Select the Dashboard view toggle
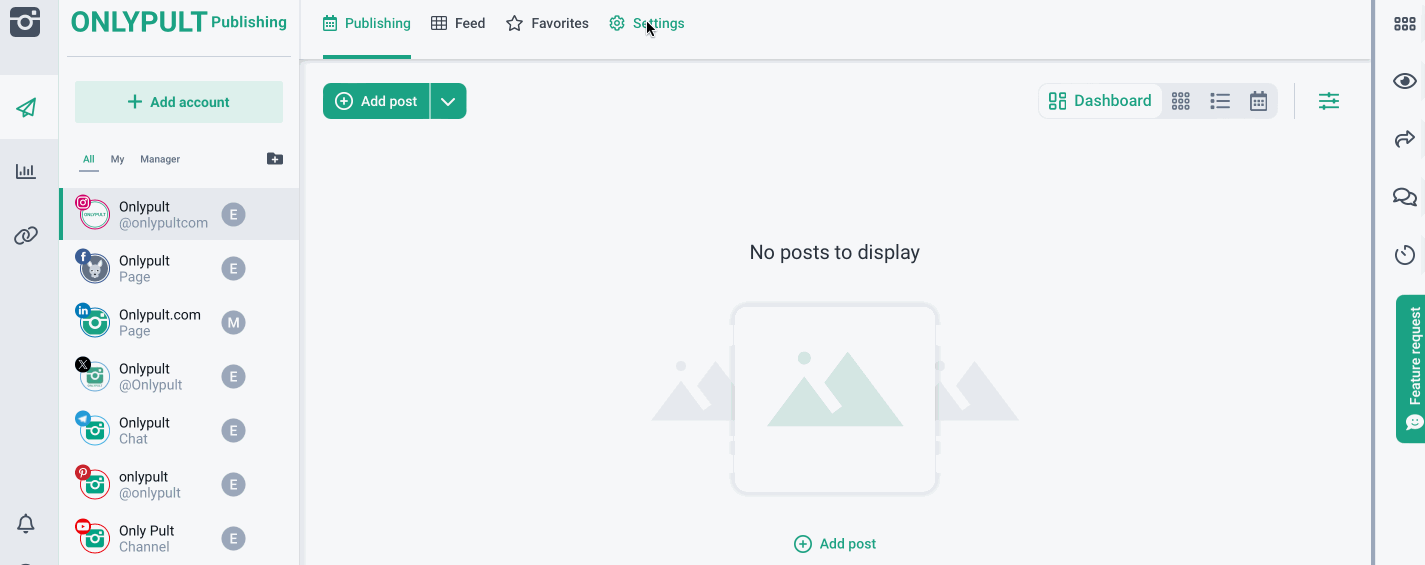This screenshot has height=565, width=1425. pyautogui.click(x=1100, y=101)
